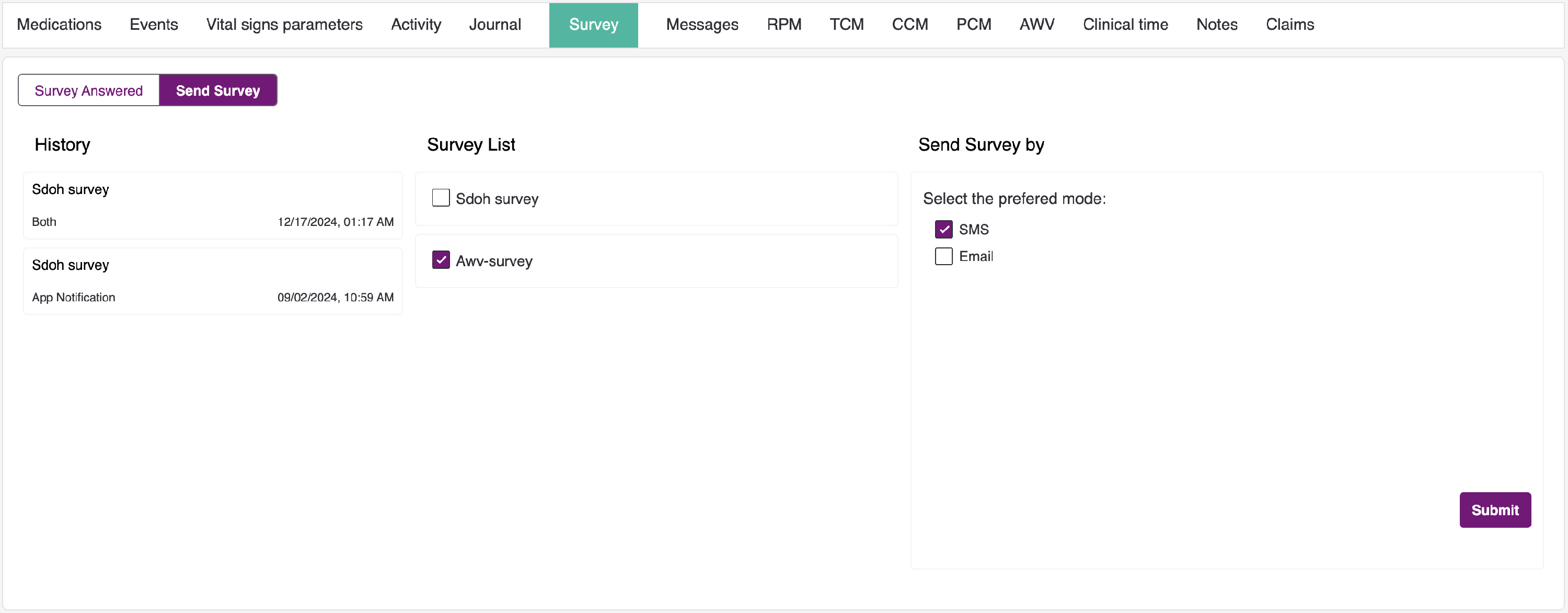Open the Claims tab
This screenshot has width=1568, height=613.
tap(1289, 25)
